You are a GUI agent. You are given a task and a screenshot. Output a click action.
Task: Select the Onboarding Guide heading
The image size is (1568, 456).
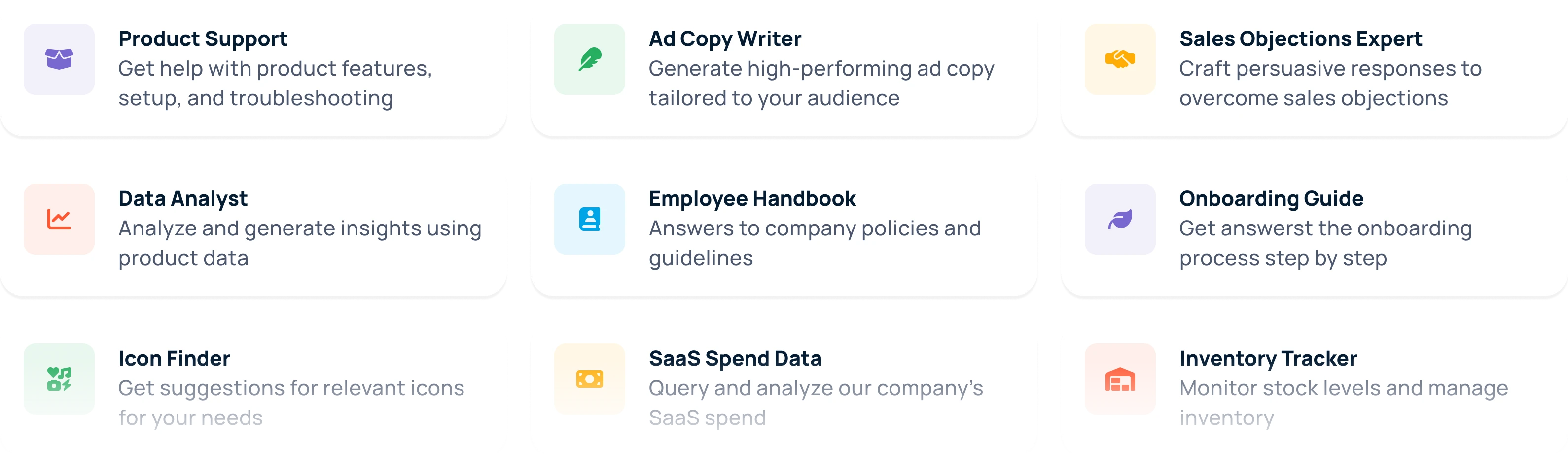[x=1271, y=199]
